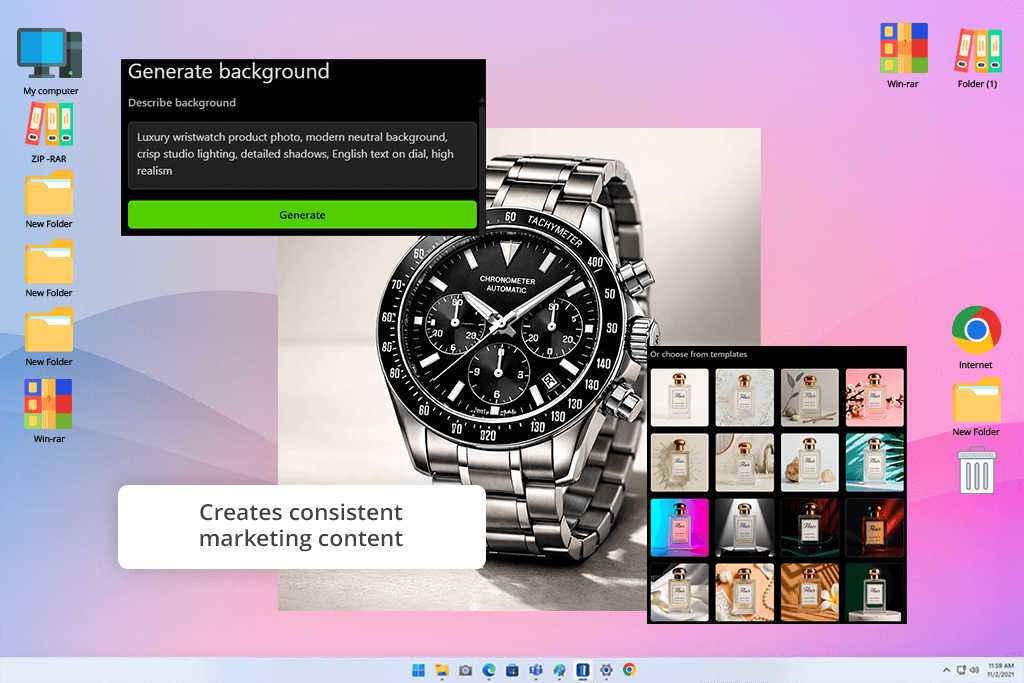Choose the spotlight beam perfume template
The height and width of the screenshot is (683, 1024).
point(744,527)
